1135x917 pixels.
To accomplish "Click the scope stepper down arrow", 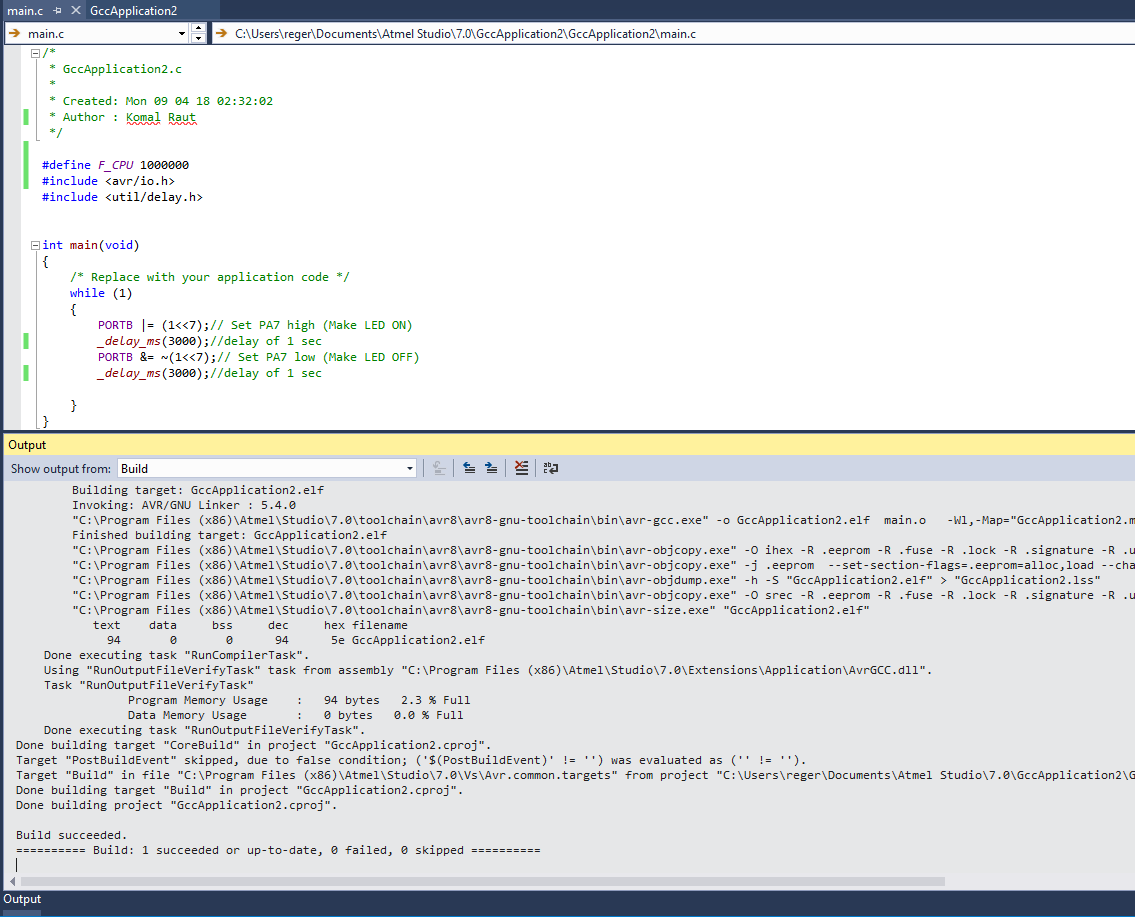I will coord(198,38).
